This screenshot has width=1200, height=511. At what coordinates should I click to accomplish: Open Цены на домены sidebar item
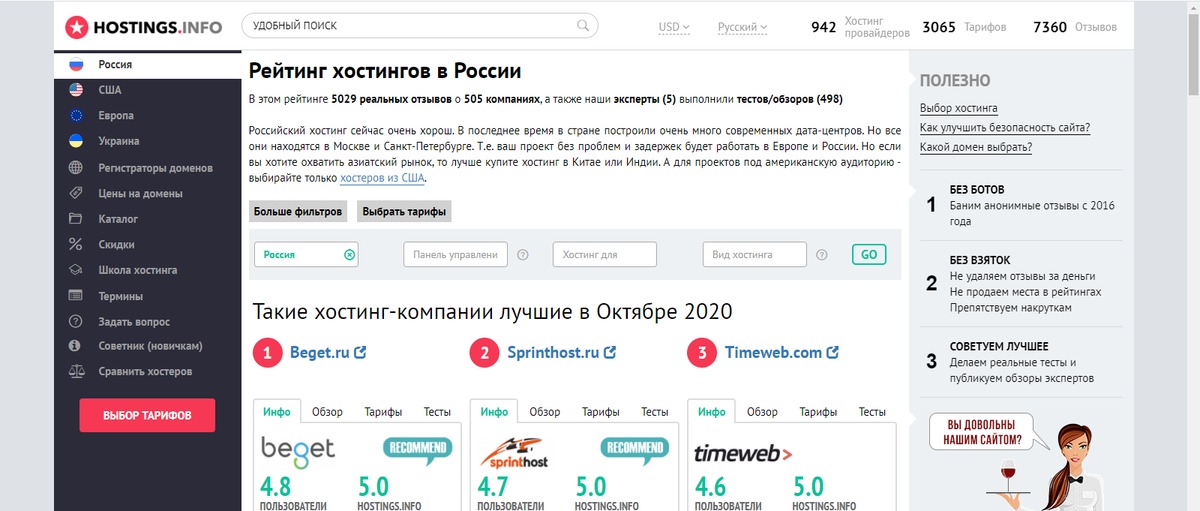point(140,193)
